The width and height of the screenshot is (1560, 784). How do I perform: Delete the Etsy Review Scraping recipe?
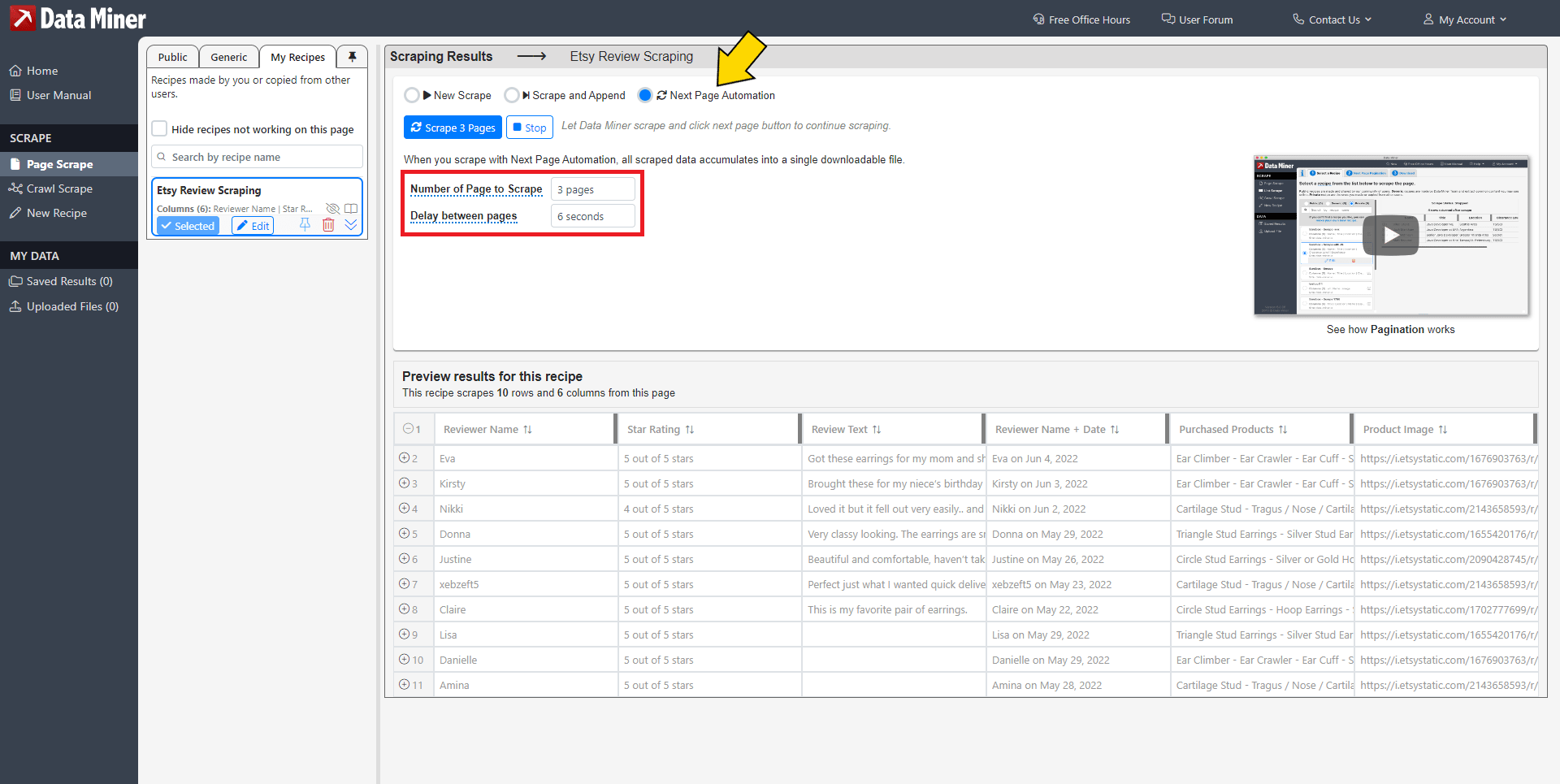328,225
